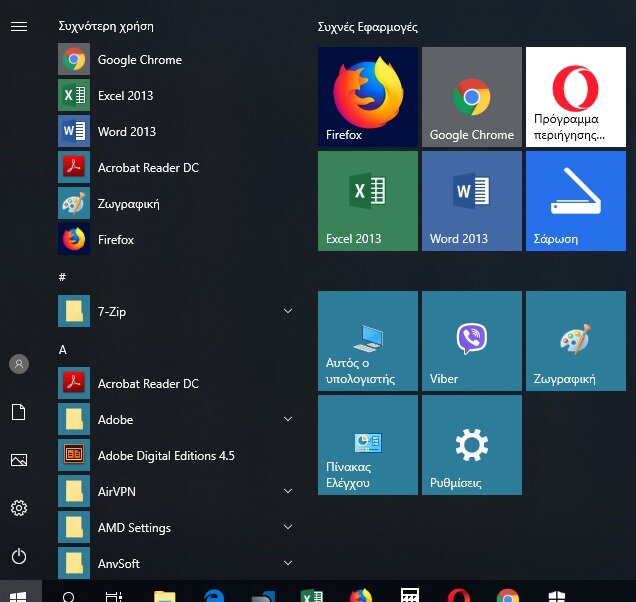Open the Ρυθμίσεις tile
The width and height of the screenshot is (636, 602).
[x=472, y=445]
